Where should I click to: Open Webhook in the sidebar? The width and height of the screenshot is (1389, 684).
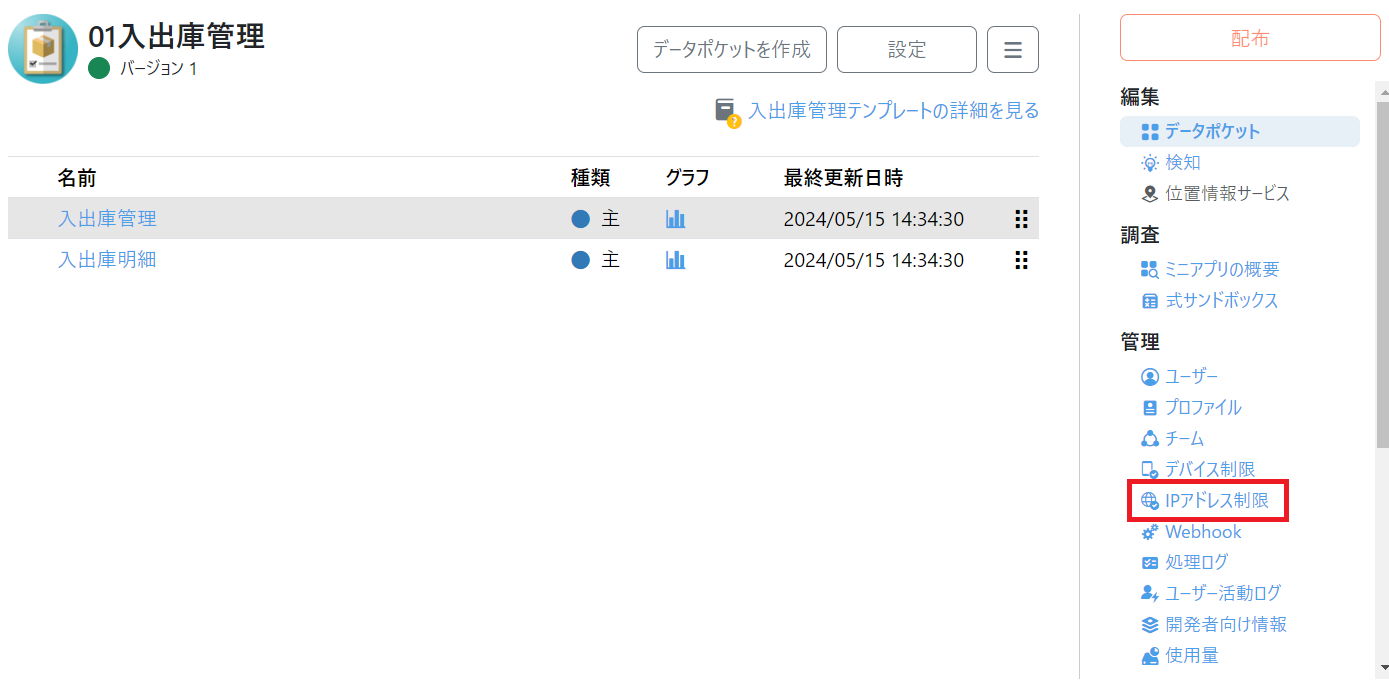(x=1203, y=531)
